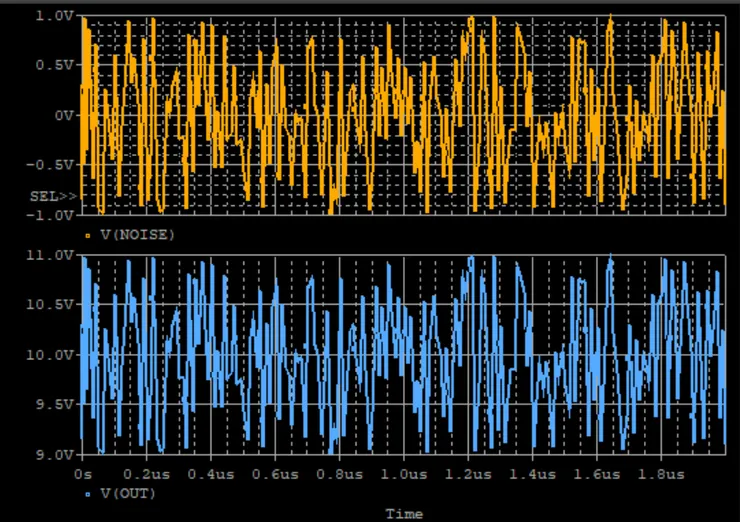
Task: Click the 1.2us time axis label
Action: (468, 474)
